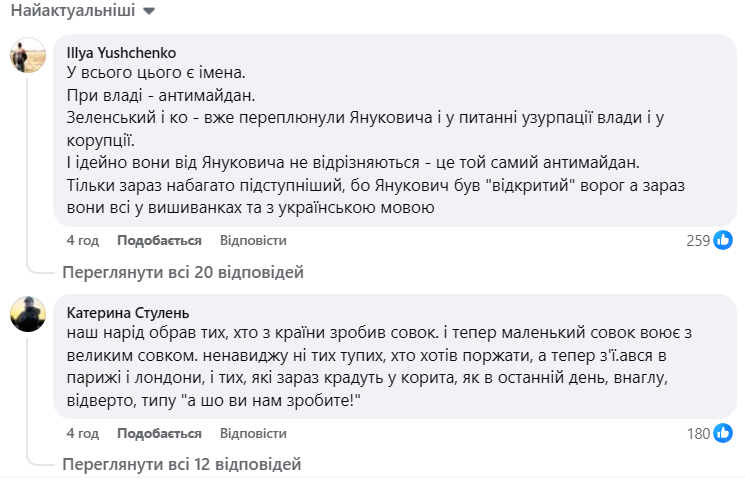Open Катерина Стулень's profile picture
745x481 pixels.
pyautogui.click(x=28, y=313)
